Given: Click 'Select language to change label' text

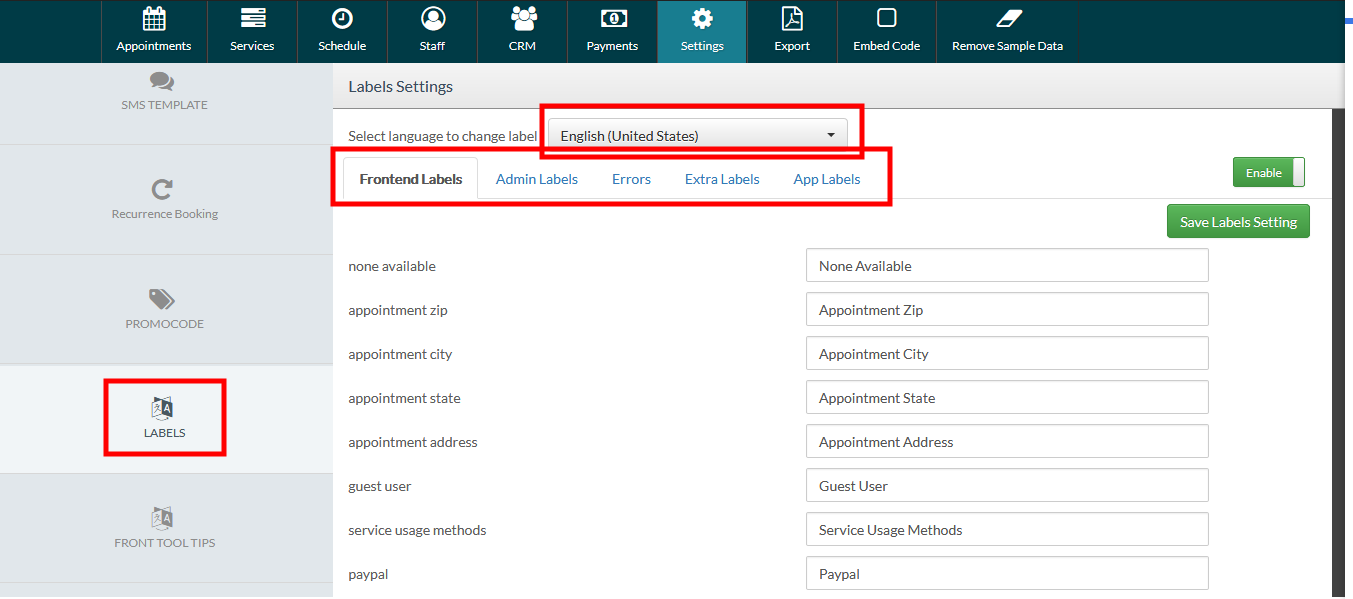Looking at the screenshot, I should point(443,136).
